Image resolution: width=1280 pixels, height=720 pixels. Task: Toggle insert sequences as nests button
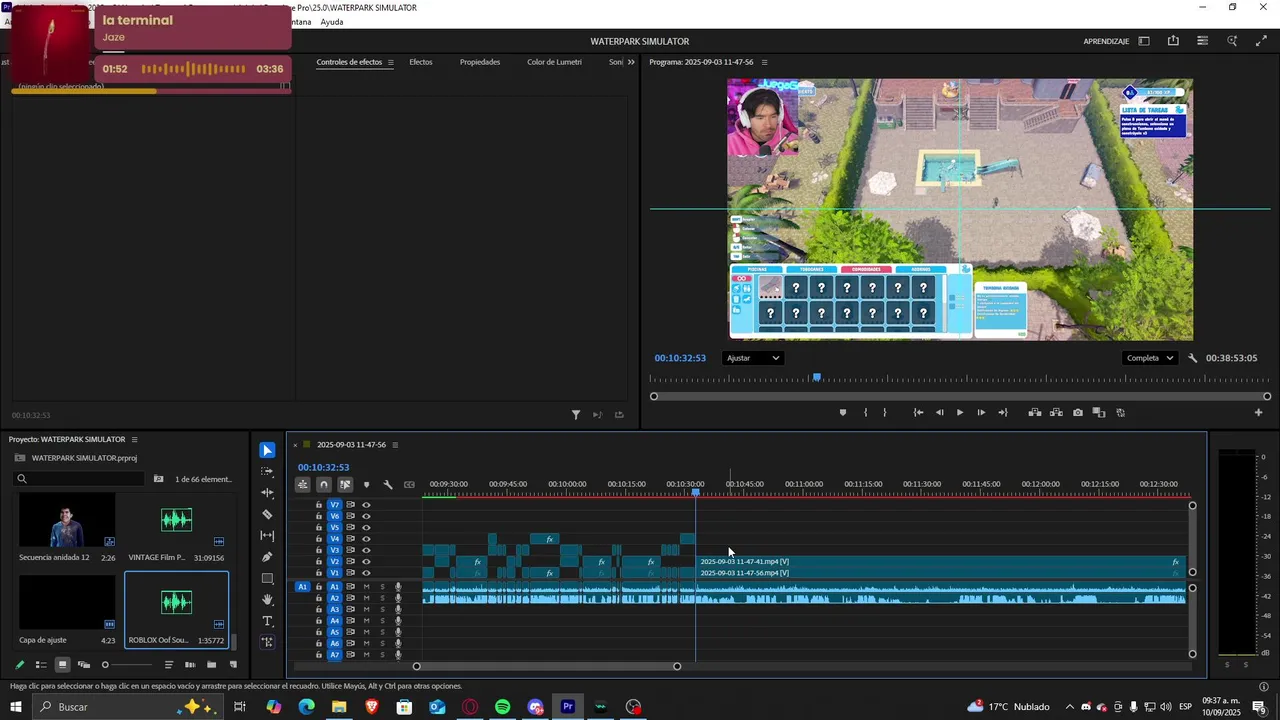(x=302, y=485)
